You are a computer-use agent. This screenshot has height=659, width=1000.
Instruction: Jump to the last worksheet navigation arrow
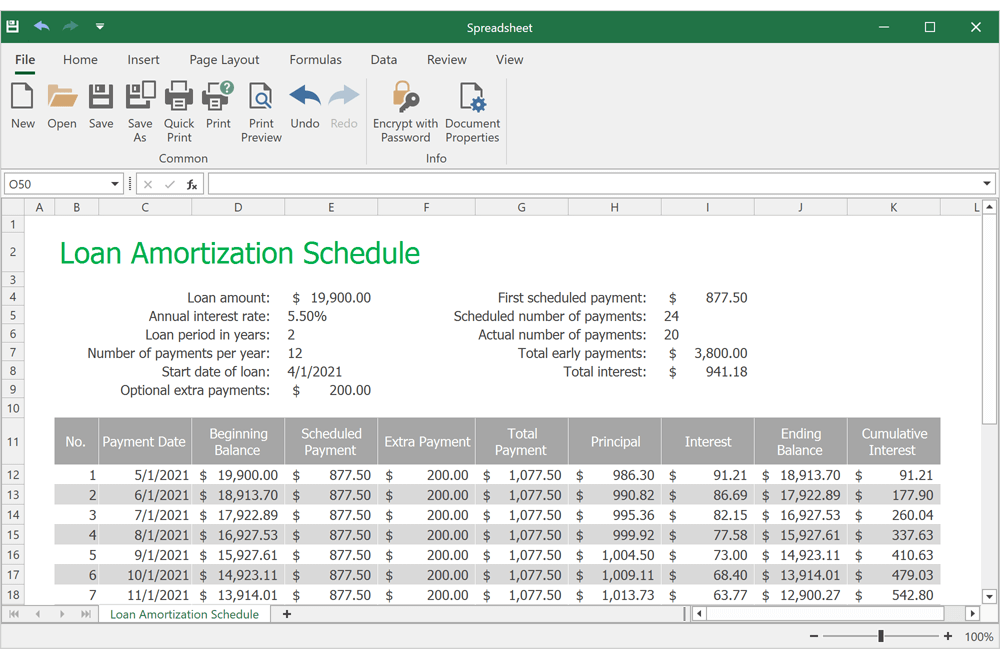tap(86, 614)
